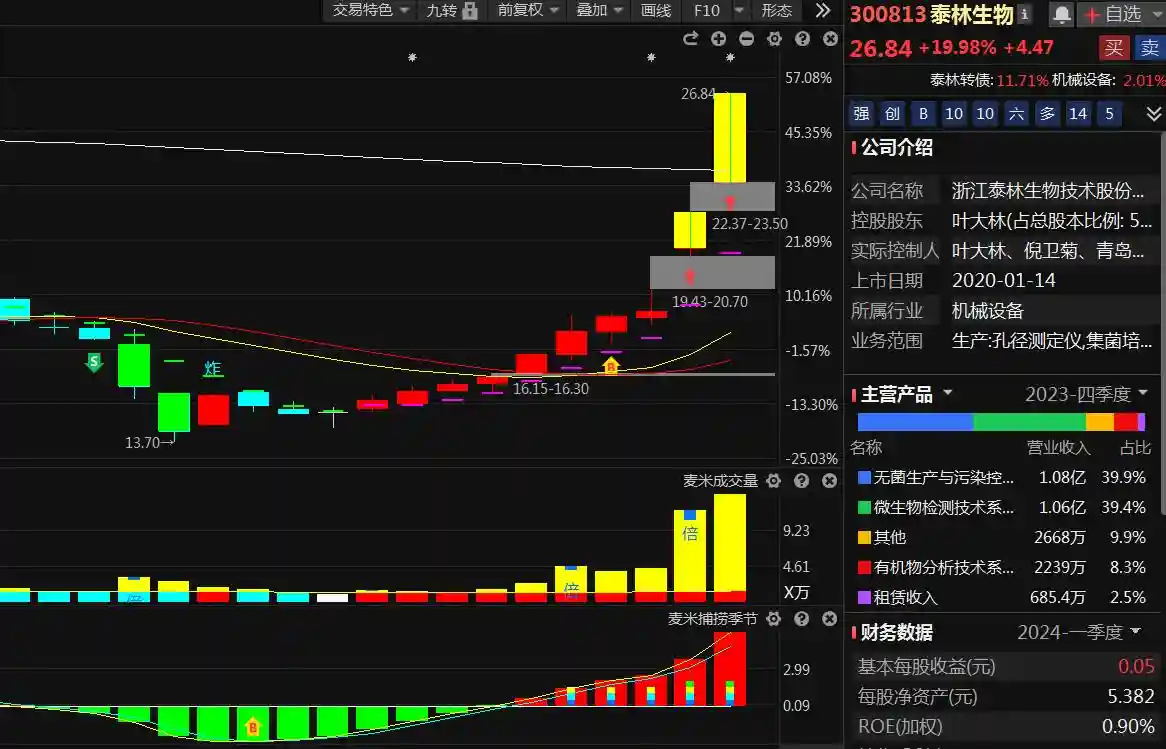Open the F10 menu item

pyautogui.click(x=707, y=10)
